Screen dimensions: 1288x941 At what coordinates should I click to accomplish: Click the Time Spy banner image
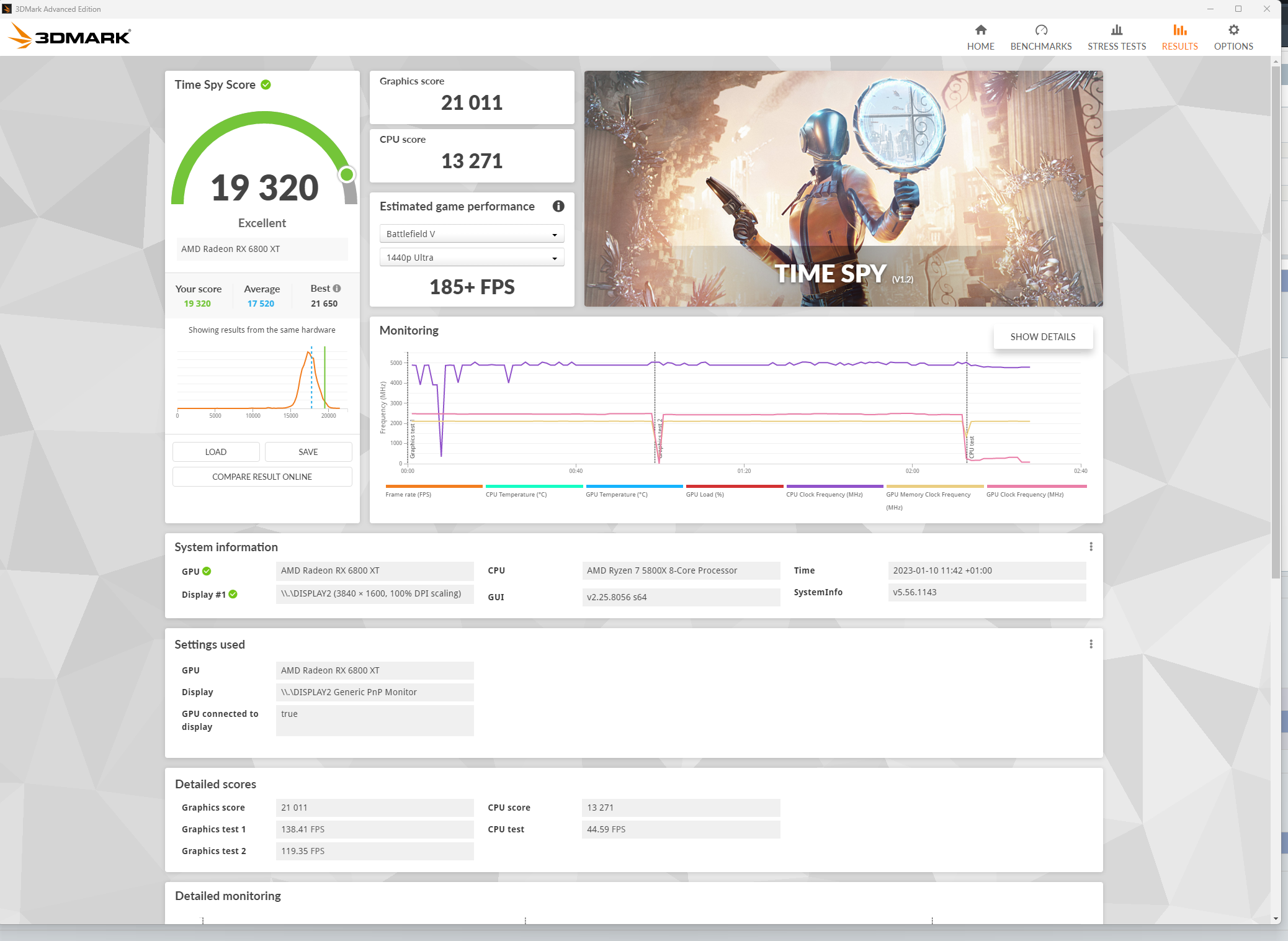click(x=843, y=189)
